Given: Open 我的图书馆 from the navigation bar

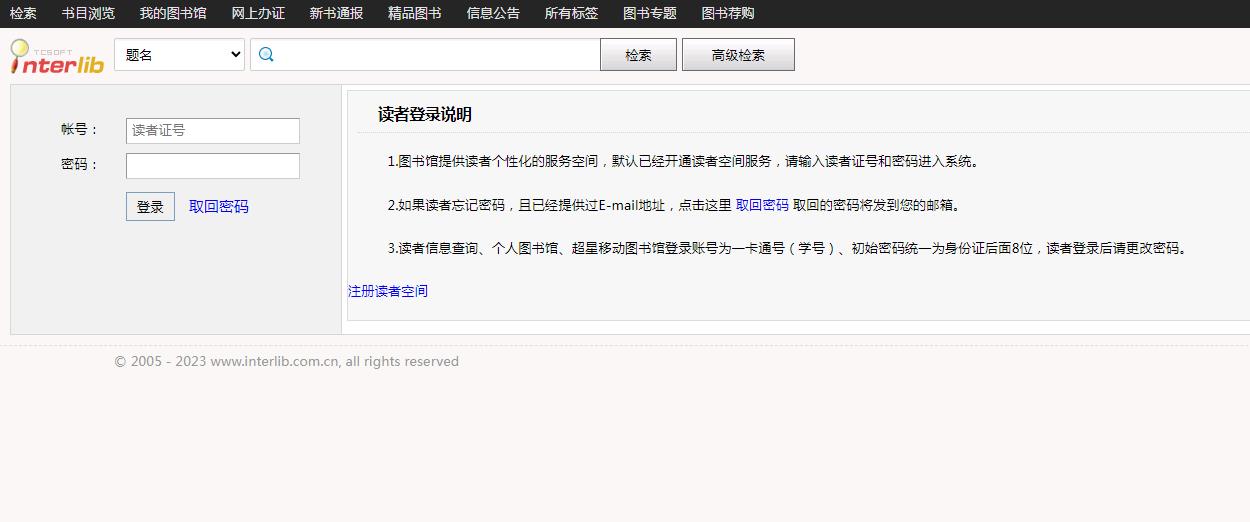Looking at the screenshot, I should click(173, 13).
